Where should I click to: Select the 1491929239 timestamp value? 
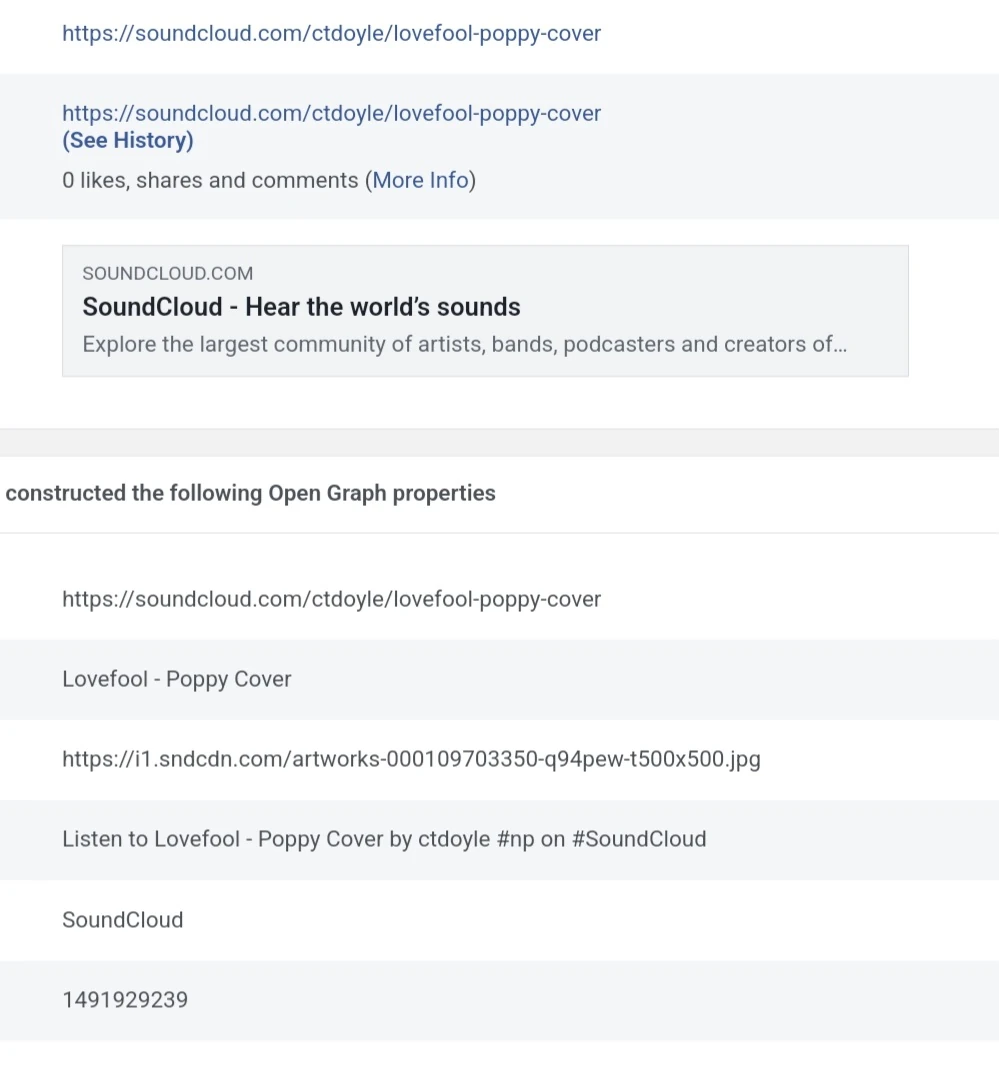pyautogui.click(x=124, y=1000)
